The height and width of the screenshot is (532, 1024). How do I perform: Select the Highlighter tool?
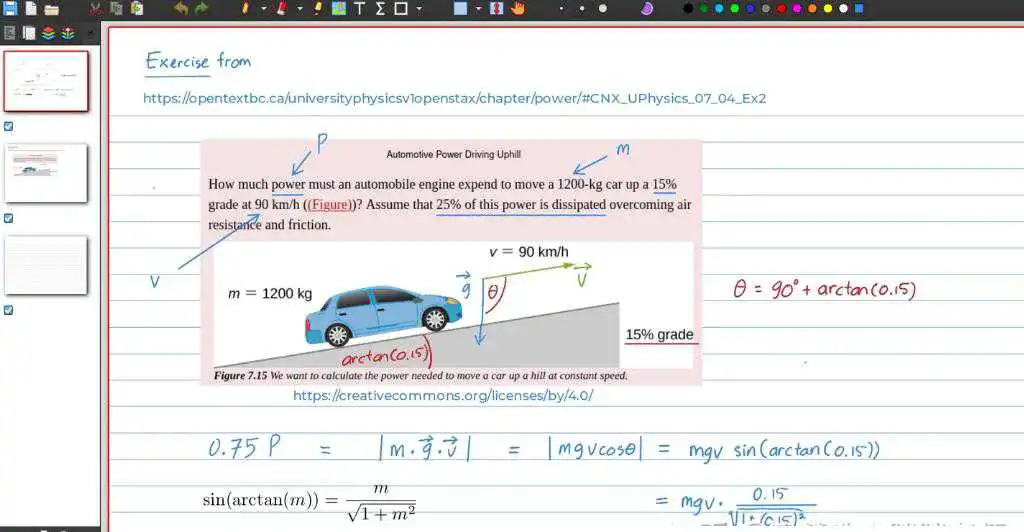click(x=318, y=9)
